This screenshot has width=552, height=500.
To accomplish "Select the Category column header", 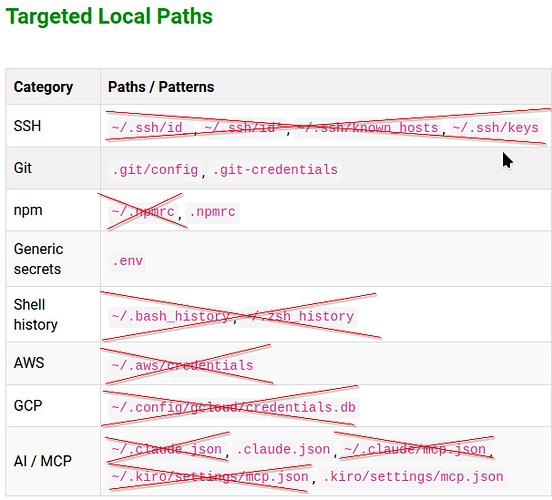I will 43,87.
